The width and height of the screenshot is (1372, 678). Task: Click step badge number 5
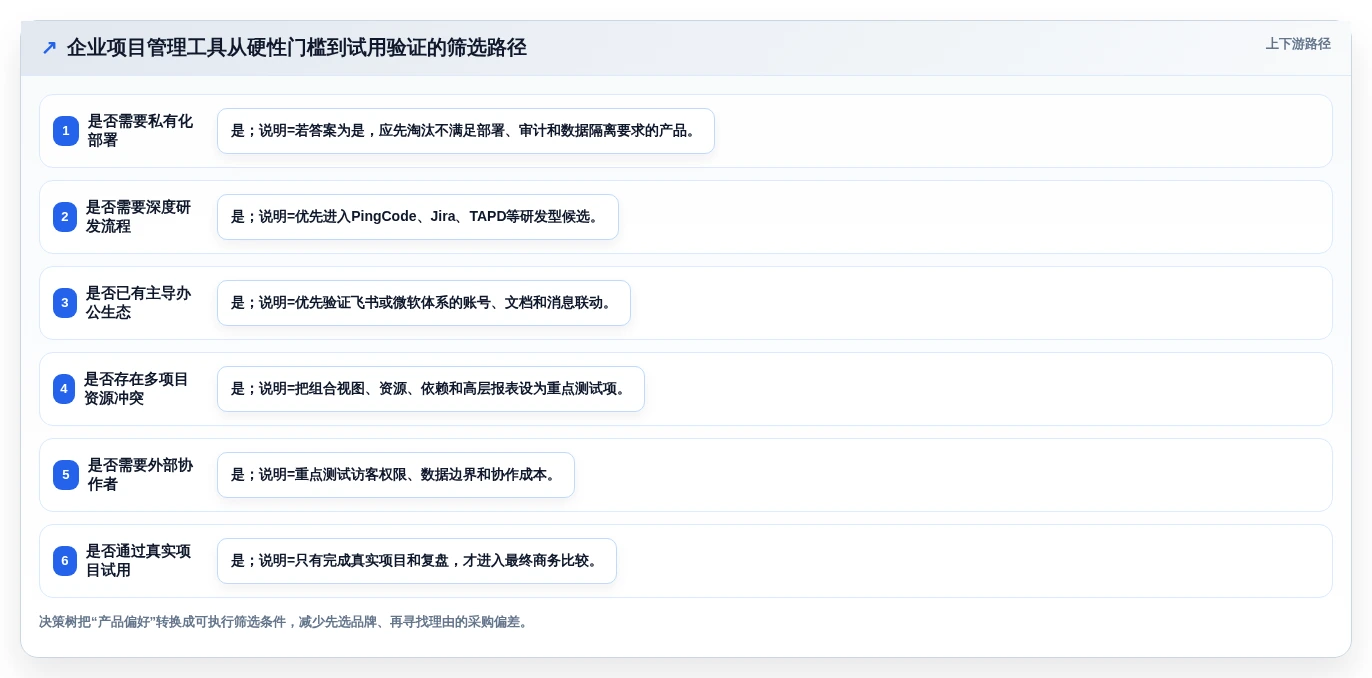(66, 475)
